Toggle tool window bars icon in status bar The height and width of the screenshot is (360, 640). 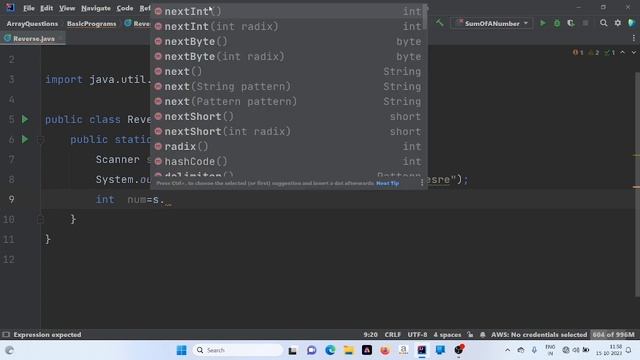tap(6, 334)
